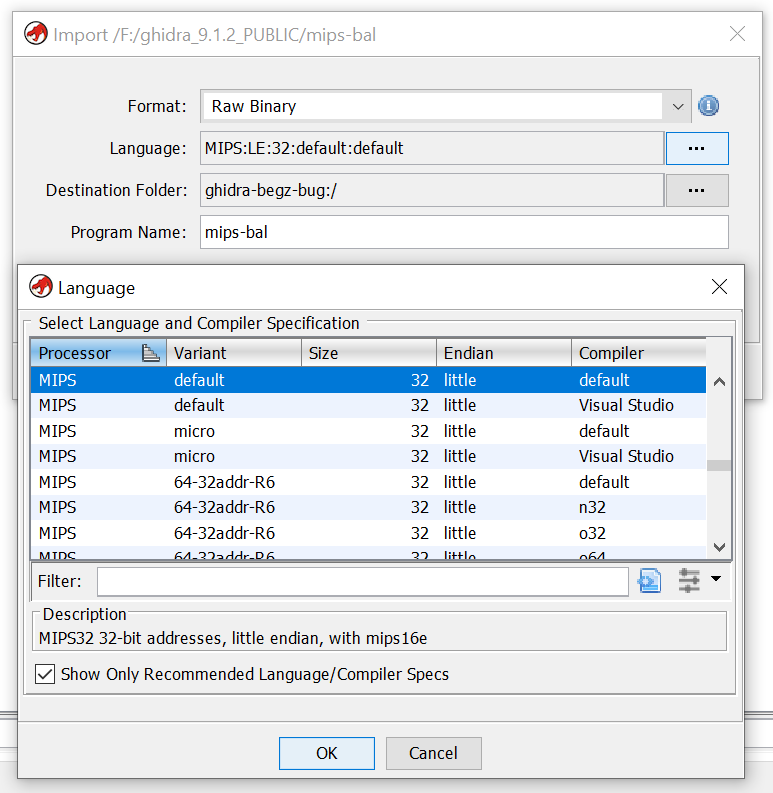Select MIPS micro default compiler row
Image resolution: width=773 pixels, height=793 pixels.
point(368,431)
